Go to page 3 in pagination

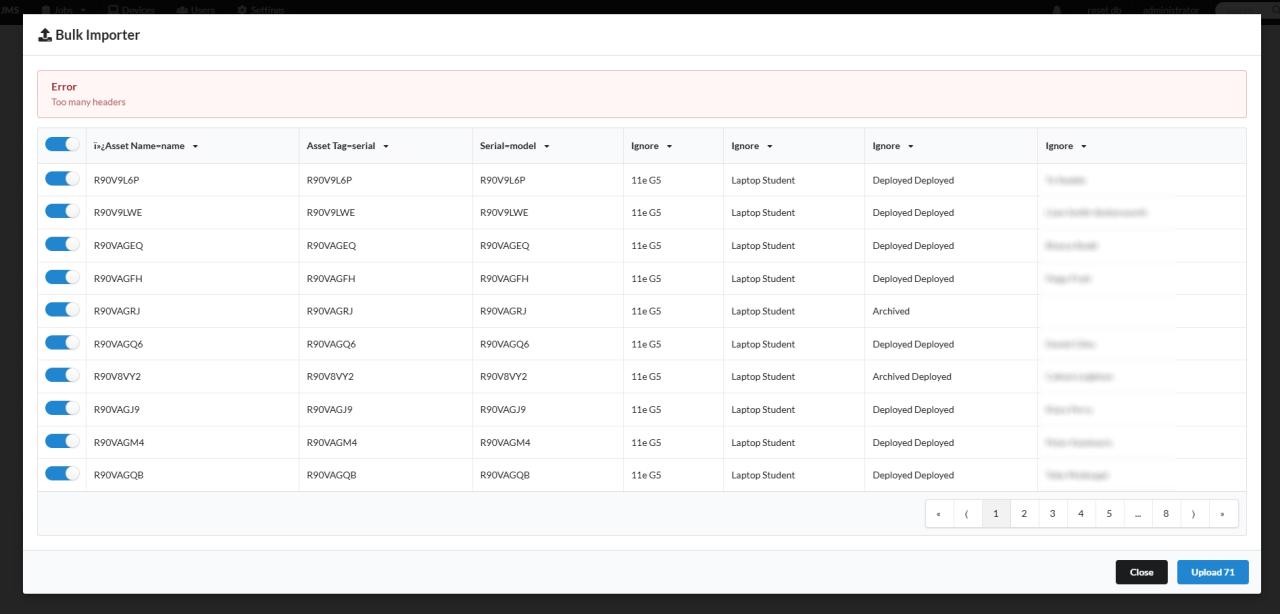tap(1052, 513)
